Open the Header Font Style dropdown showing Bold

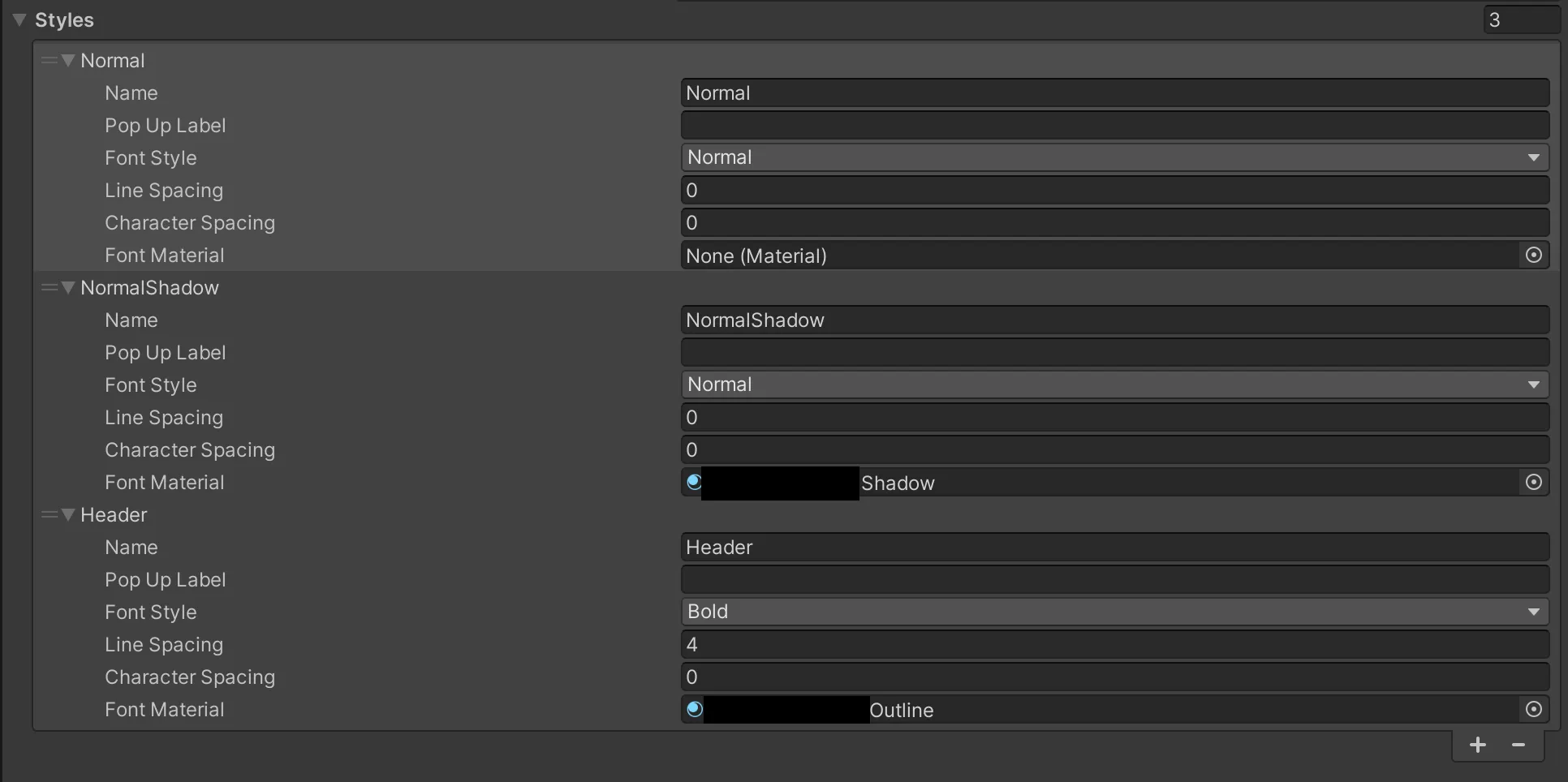(x=1114, y=612)
